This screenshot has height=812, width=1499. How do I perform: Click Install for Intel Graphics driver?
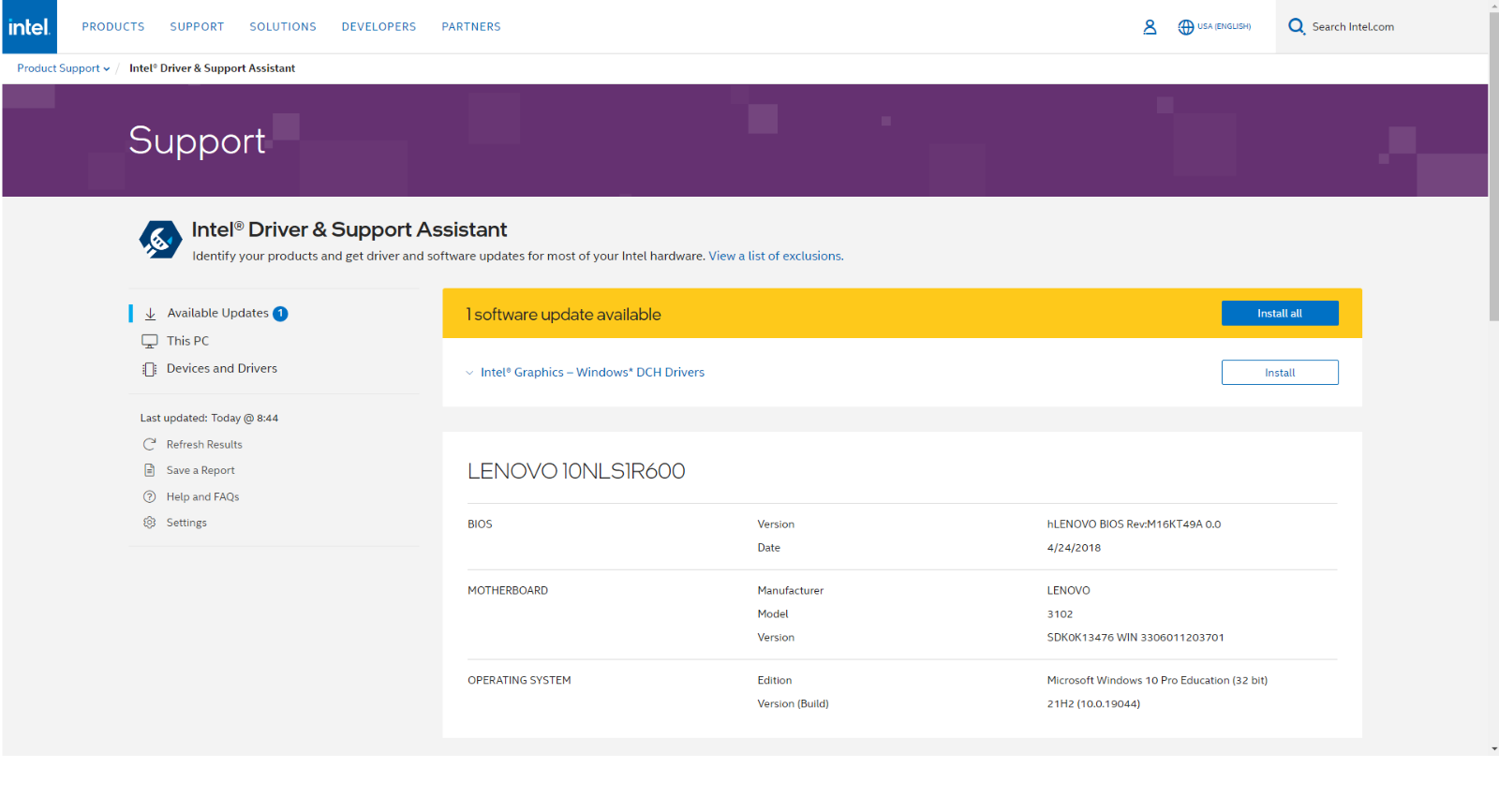pos(1280,373)
